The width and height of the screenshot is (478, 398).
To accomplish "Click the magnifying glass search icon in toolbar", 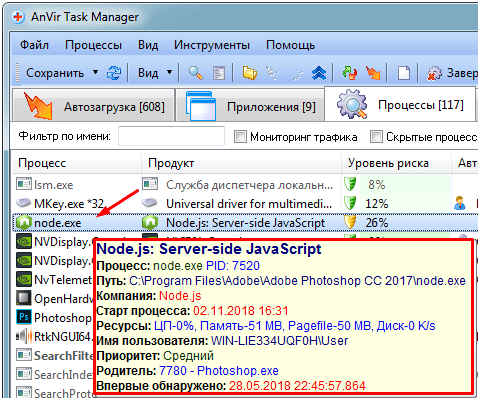I will coord(196,73).
